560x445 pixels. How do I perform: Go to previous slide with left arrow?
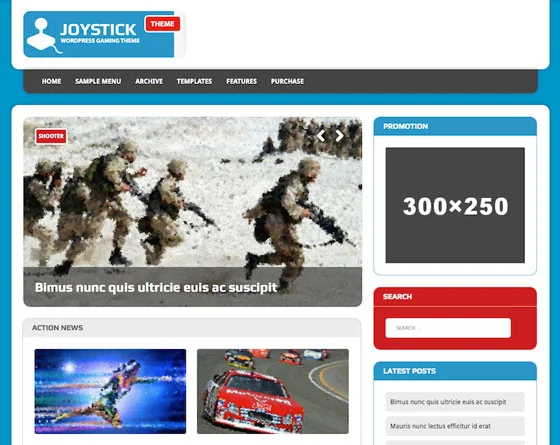[321, 135]
